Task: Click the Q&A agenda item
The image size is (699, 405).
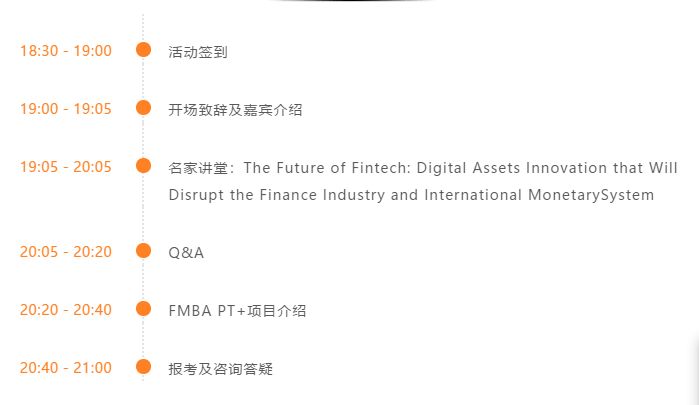Action: tap(186, 253)
